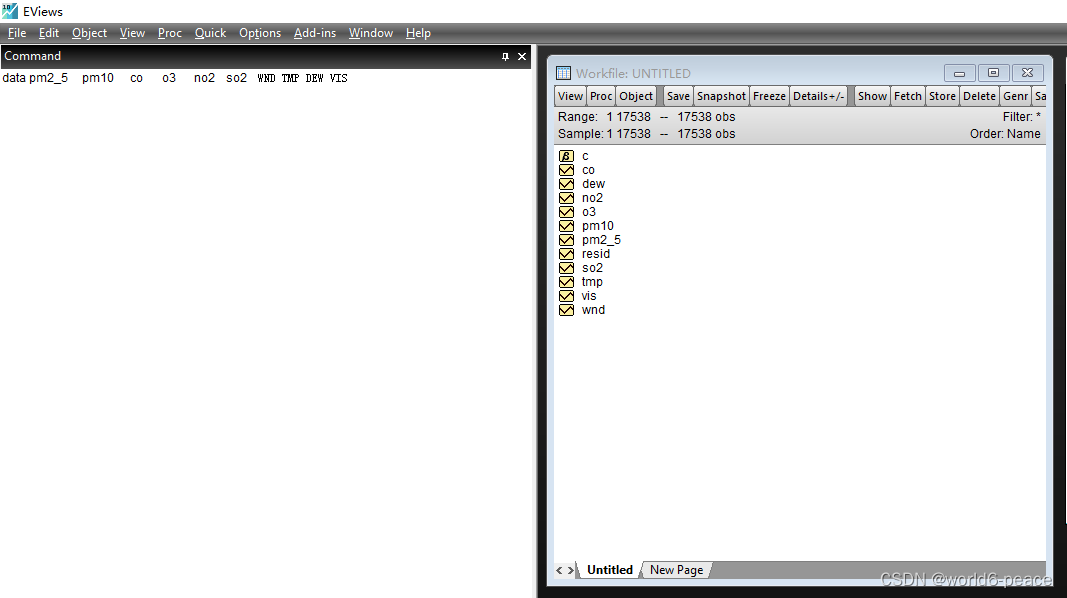Maximize the Workfile window
Image resolution: width=1067 pixels, height=598 pixels.
(994, 73)
